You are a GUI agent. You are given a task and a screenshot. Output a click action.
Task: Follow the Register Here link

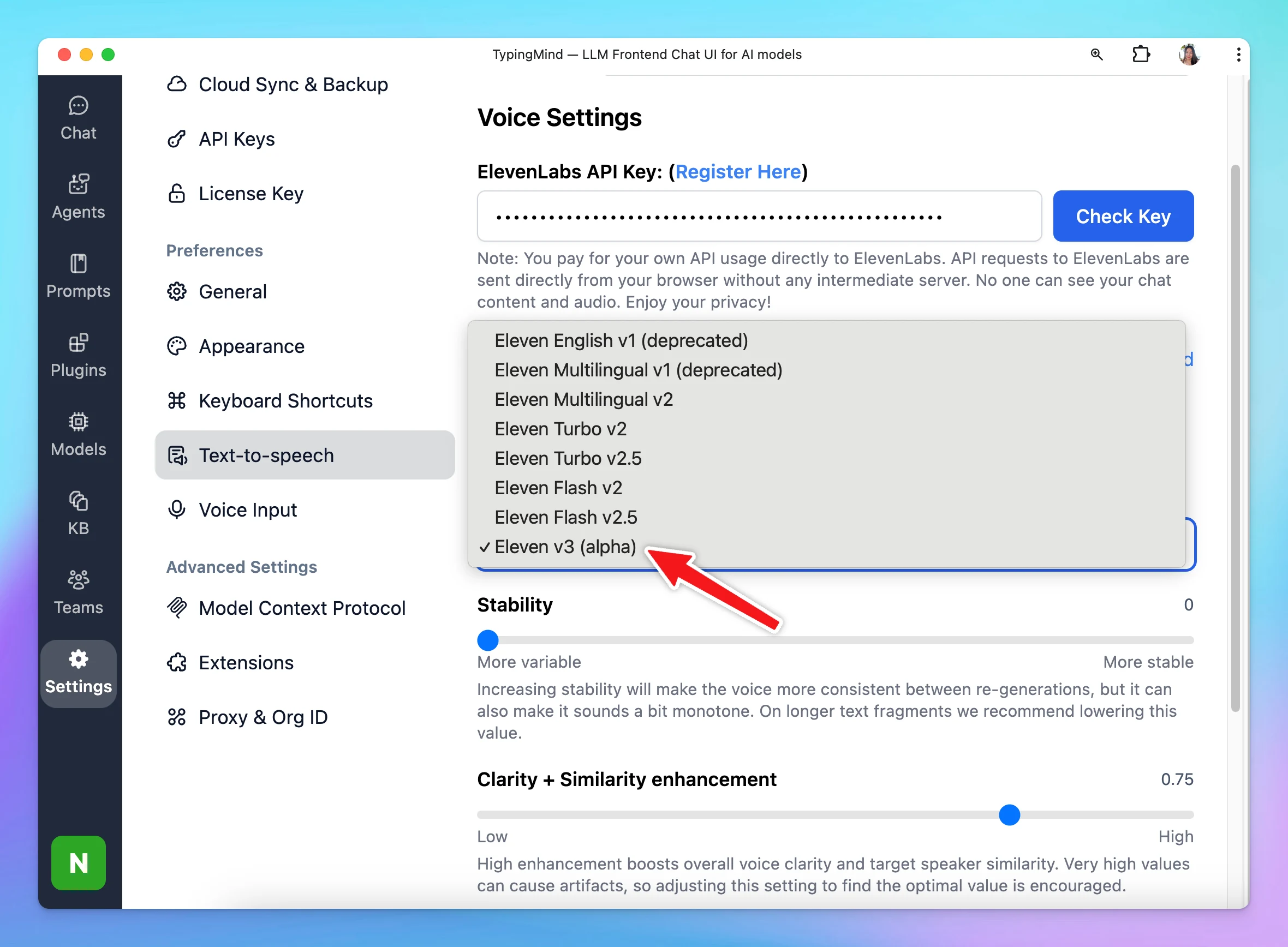pos(738,171)
